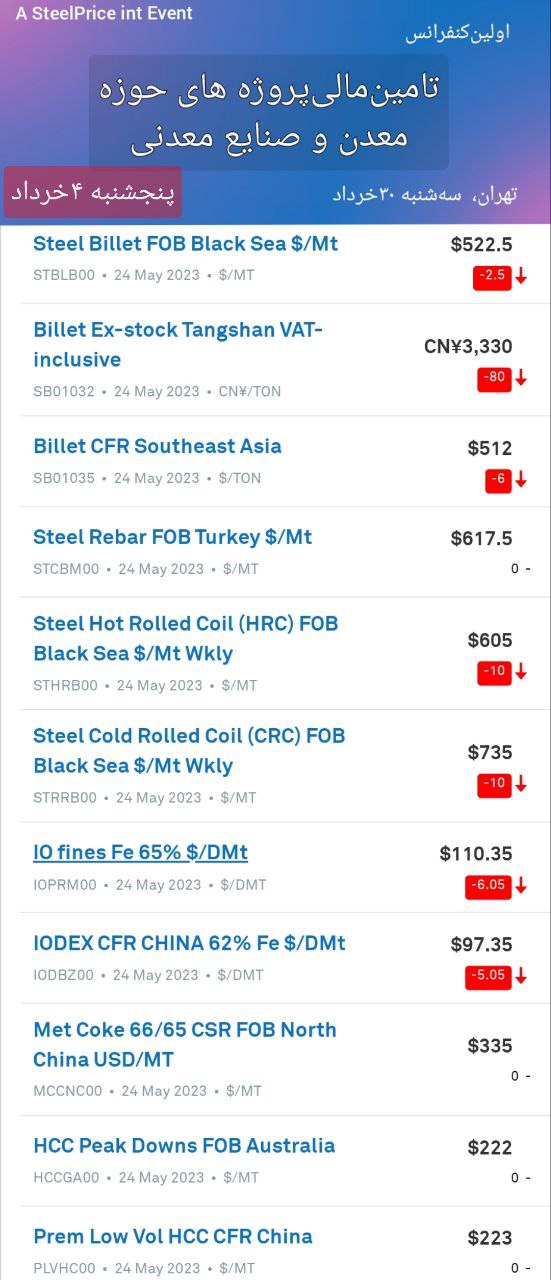
Task: Click the red down arrow beside -2.5
Action: tap(521, 275)
